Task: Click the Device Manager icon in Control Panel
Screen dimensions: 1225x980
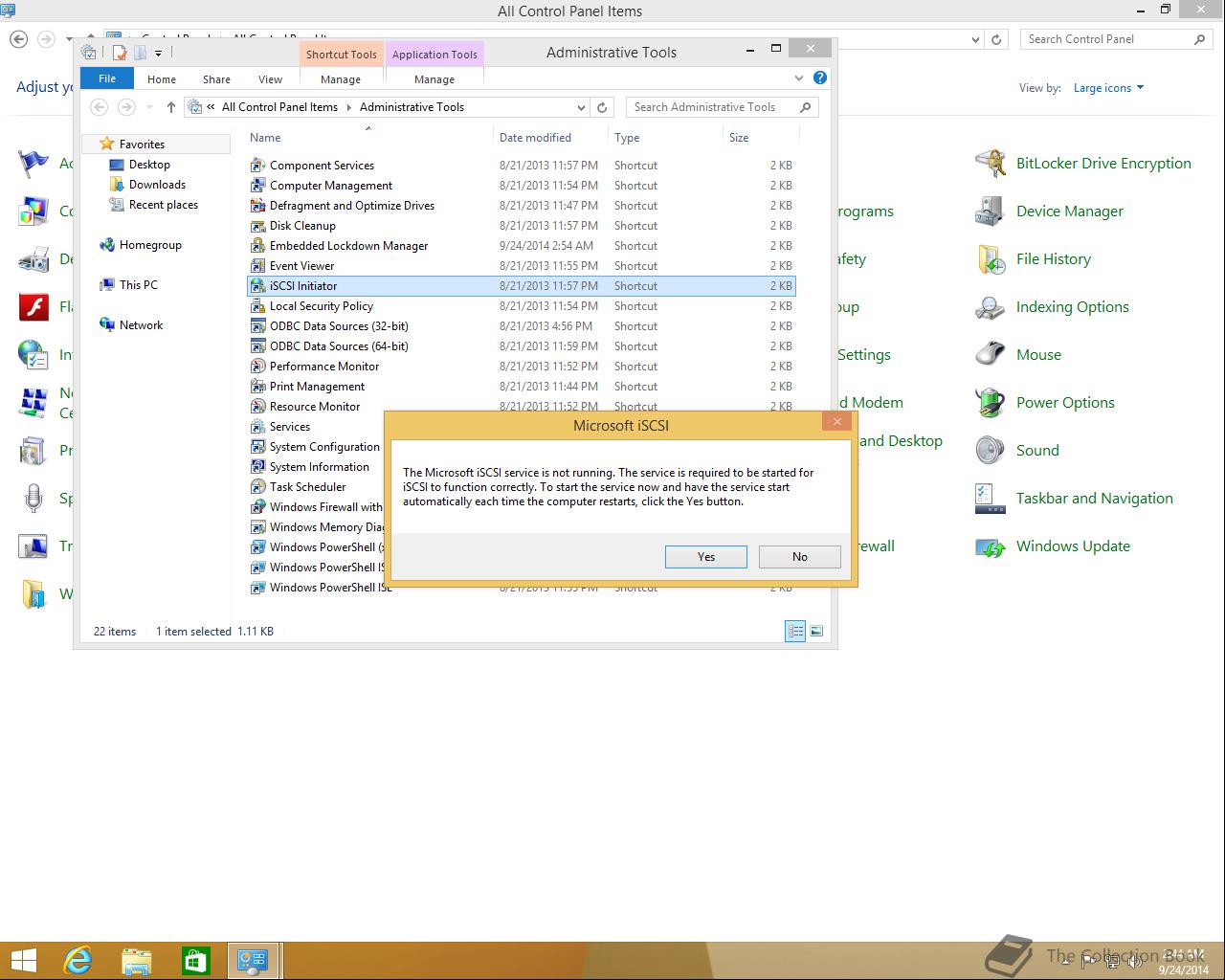Action: (x=991, y=212)
